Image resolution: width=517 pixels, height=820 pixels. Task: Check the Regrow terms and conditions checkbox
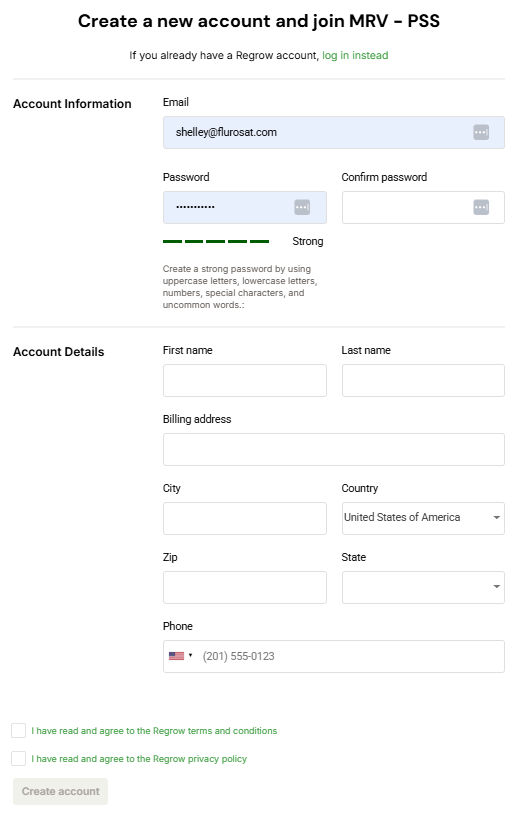tap(18, 731)
